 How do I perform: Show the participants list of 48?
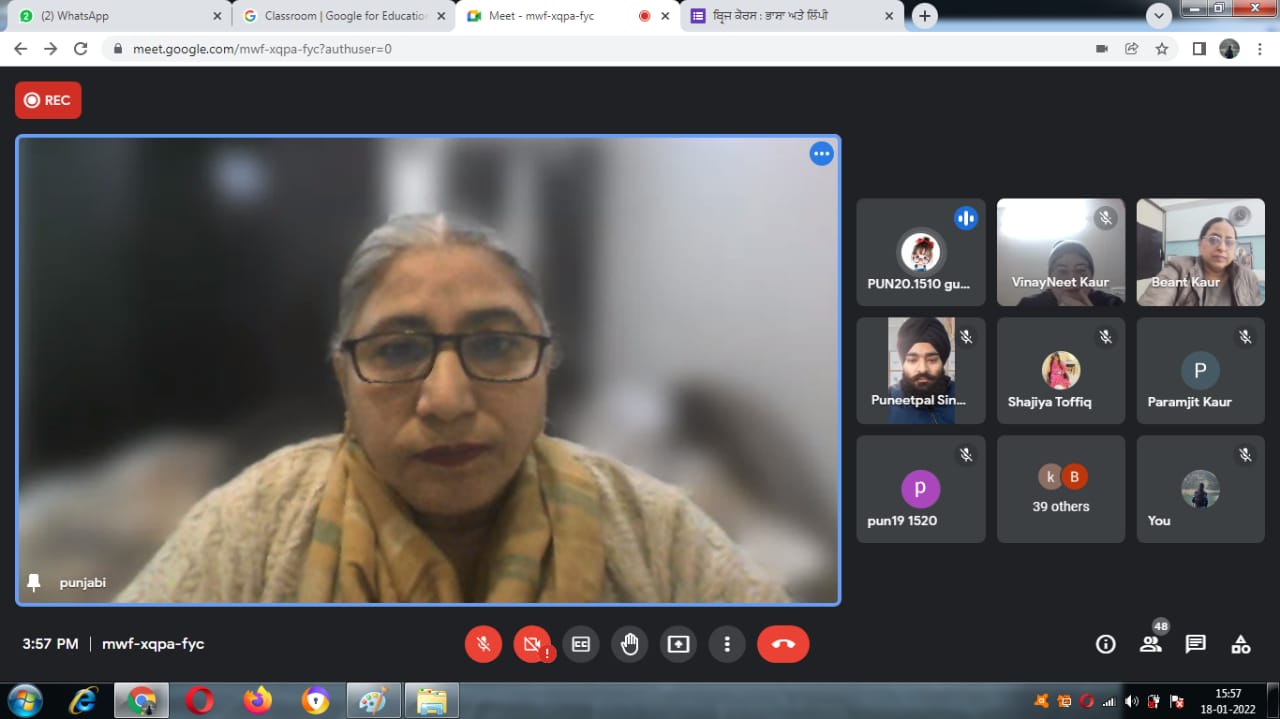coord(1151,644)
